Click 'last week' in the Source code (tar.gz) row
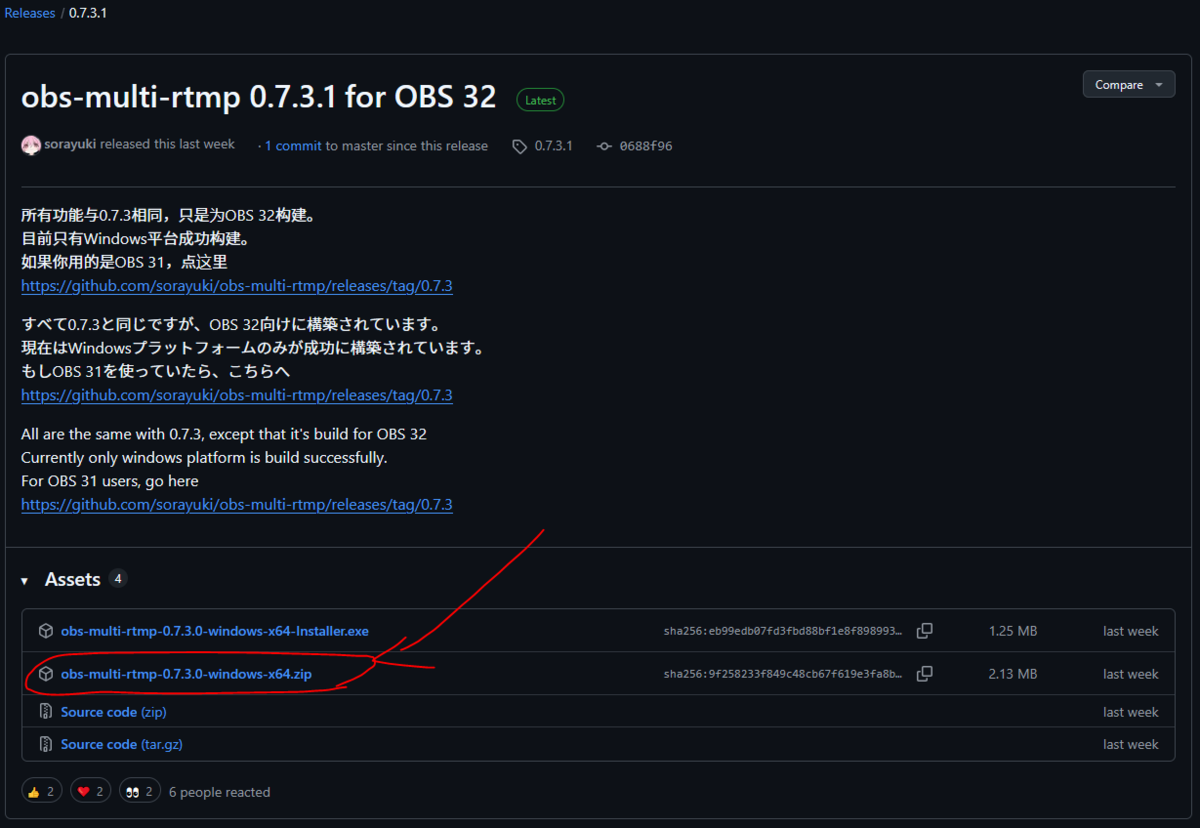The height and width of the screenshot is (828, 1200). click(1131, 744)
